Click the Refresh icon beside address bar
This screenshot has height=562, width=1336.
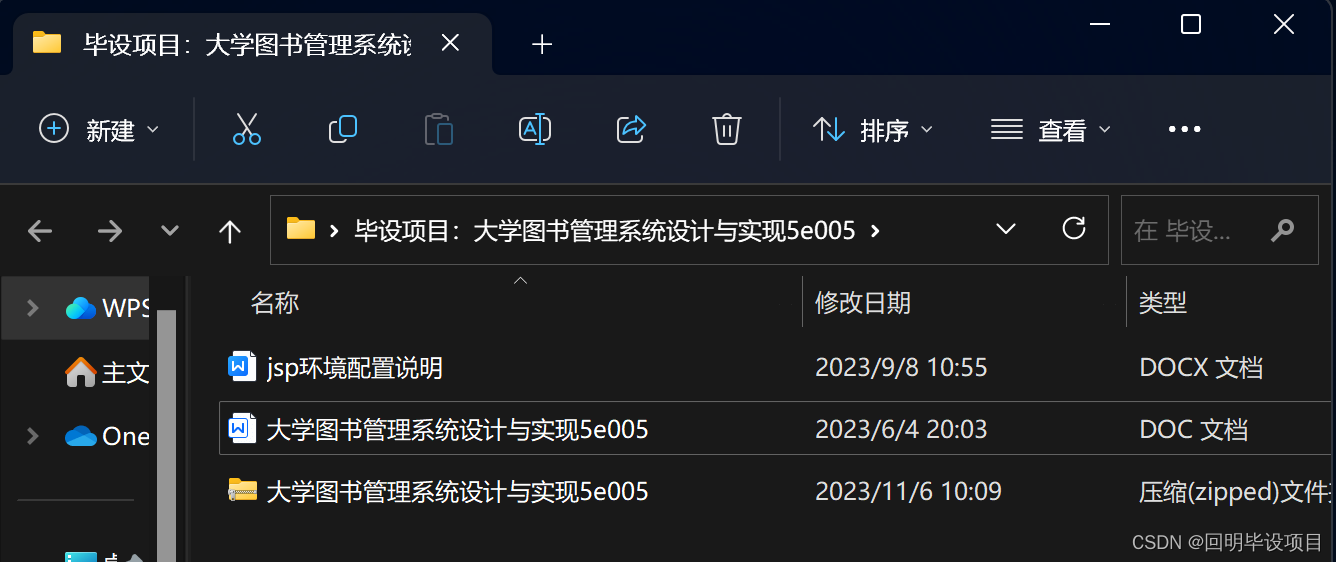pos(1073,229)
